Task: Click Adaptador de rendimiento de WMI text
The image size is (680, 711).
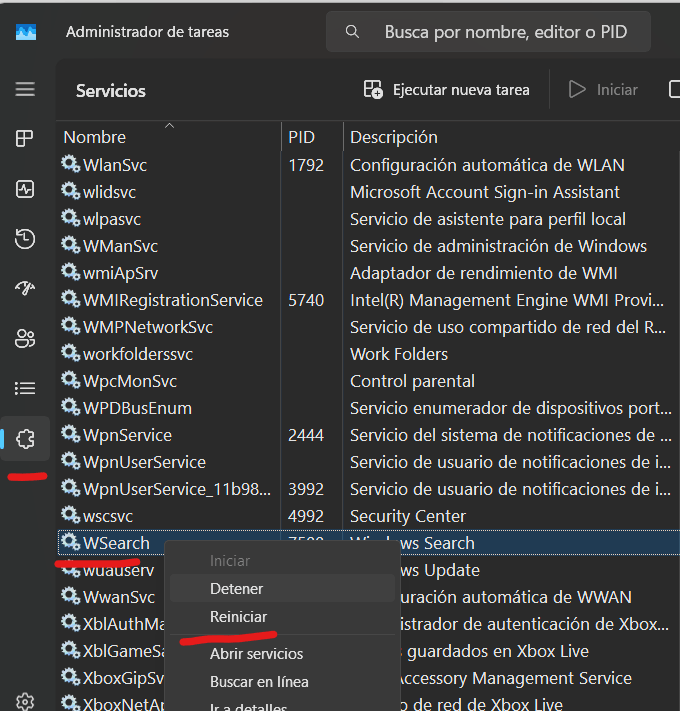Action: (x=483, y=273)
